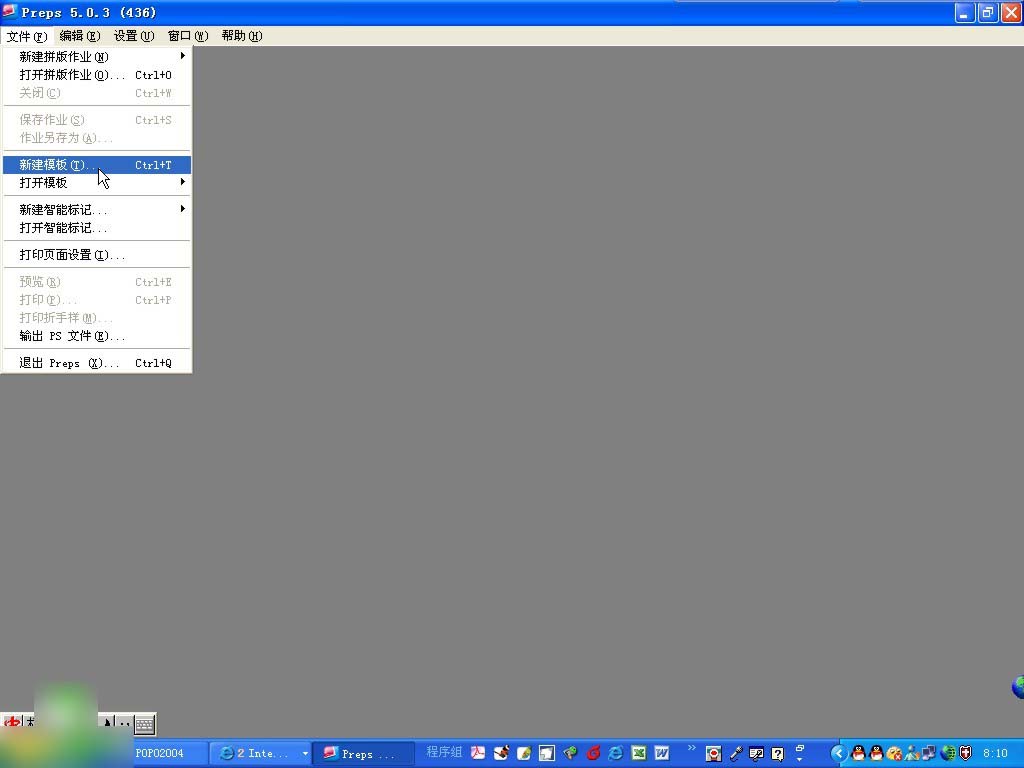
Task: Click the green tag quick launch icon
Action: click(570, 753)
